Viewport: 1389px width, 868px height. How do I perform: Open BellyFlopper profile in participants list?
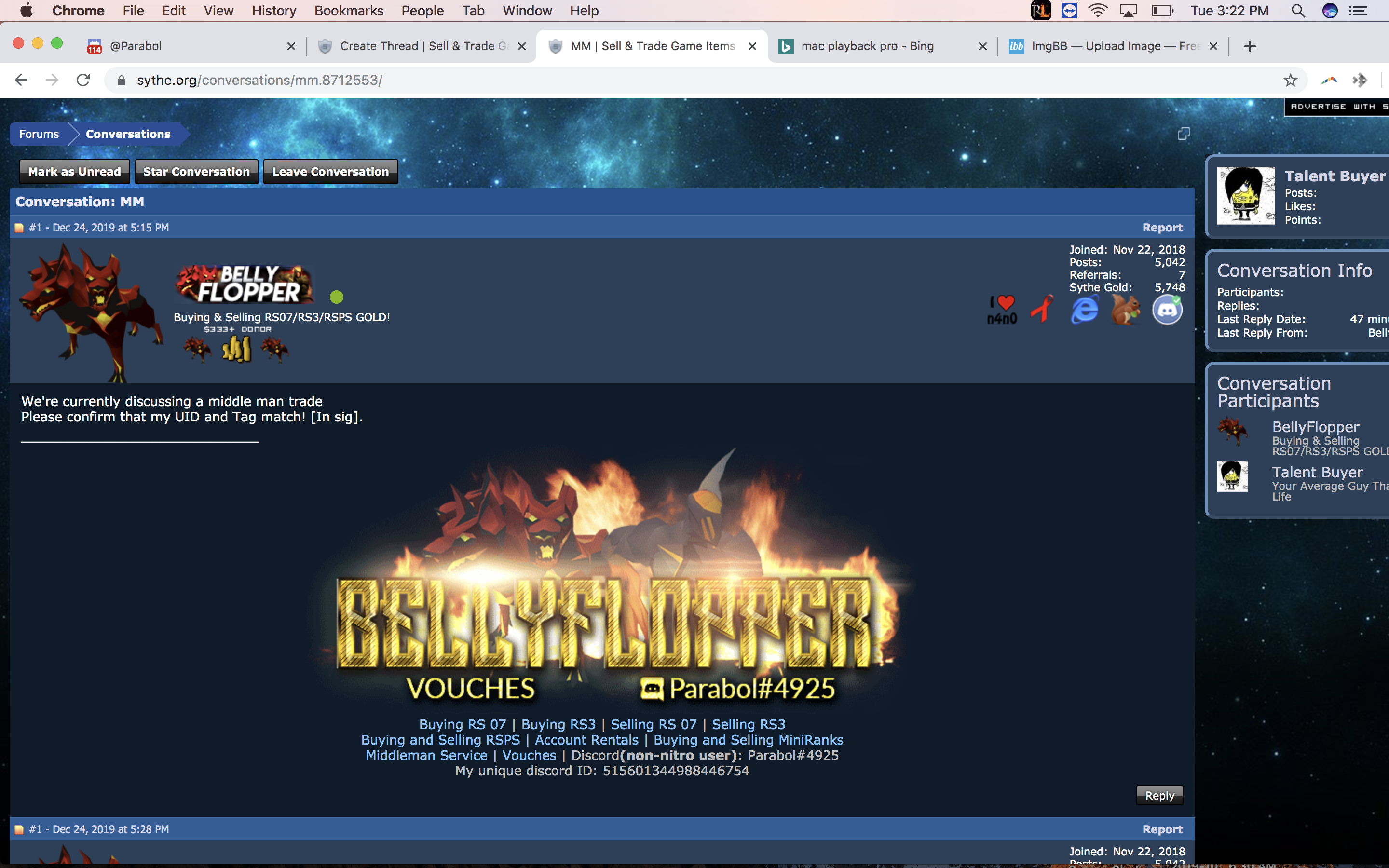click(1316, 427)
